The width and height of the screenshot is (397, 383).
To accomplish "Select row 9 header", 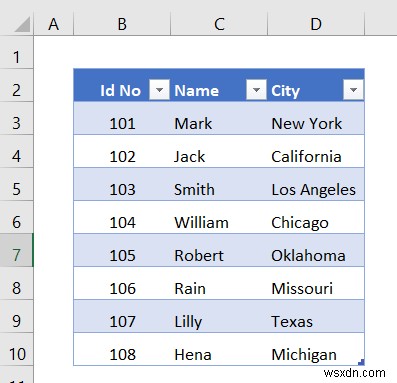I will [x=16, y=316].
